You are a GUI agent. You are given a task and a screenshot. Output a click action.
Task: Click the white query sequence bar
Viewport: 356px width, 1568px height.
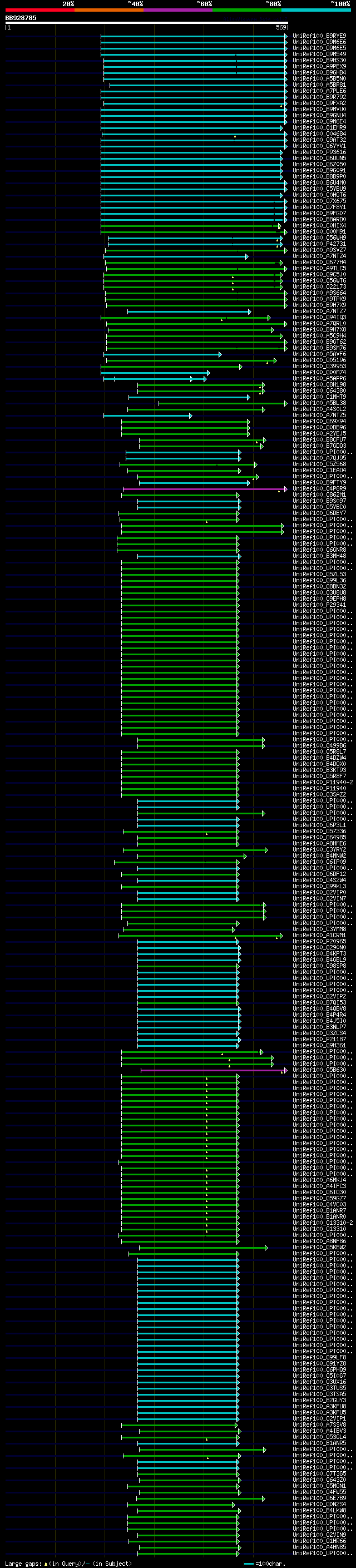147,22
